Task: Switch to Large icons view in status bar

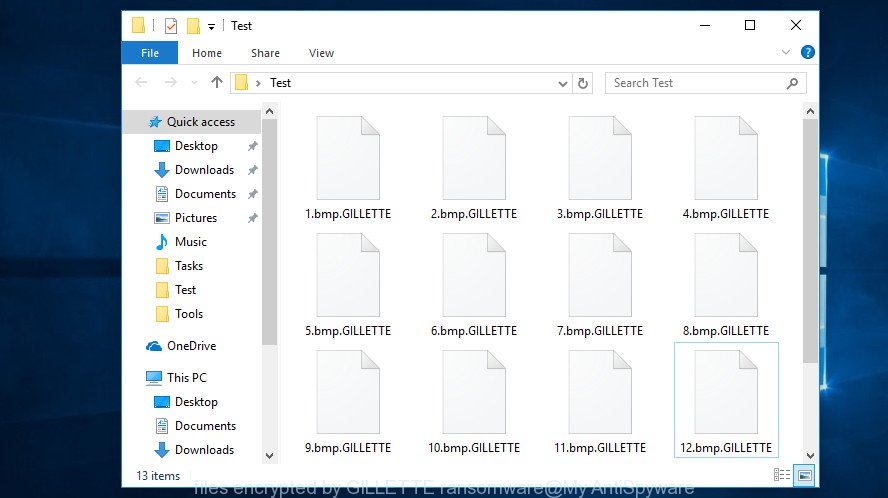Action: [804, 475]
